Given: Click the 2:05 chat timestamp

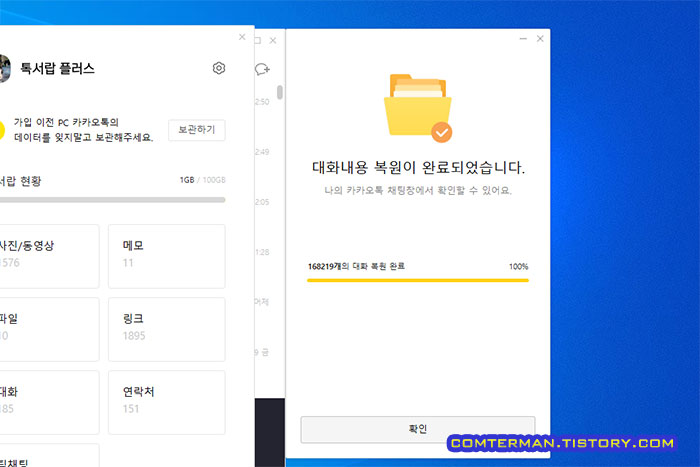Looking at the screenshot, I should [x=262, y=202].
